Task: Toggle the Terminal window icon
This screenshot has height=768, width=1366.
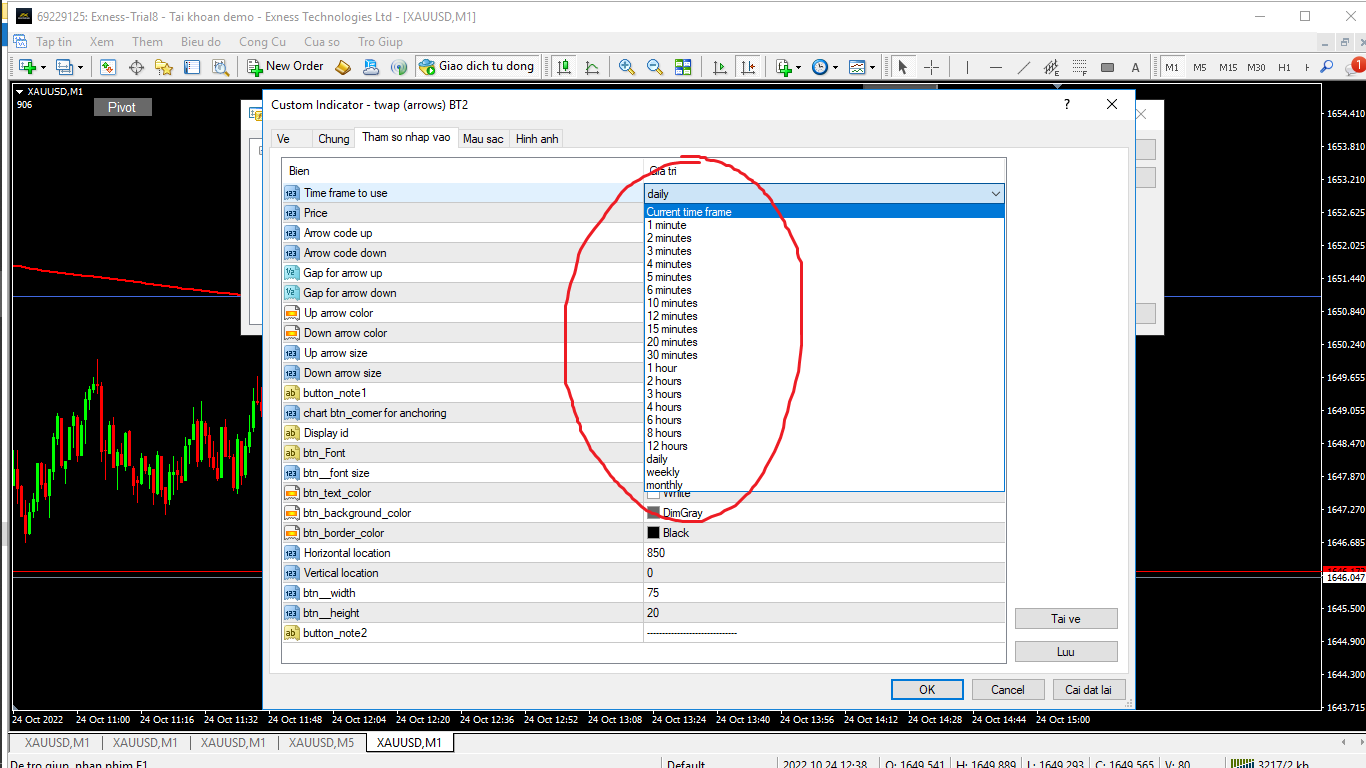Action: (x=192, y=67)
